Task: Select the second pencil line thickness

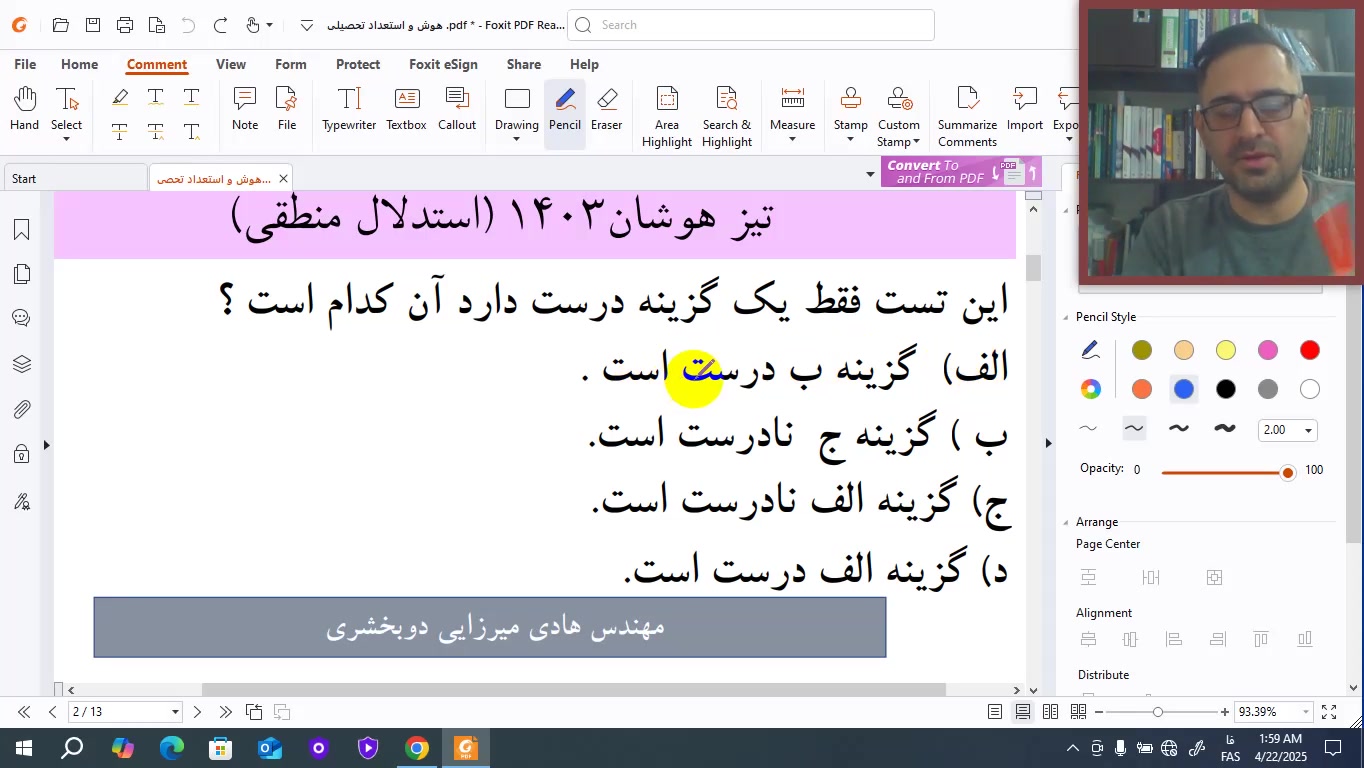Action: [1133, 429]
